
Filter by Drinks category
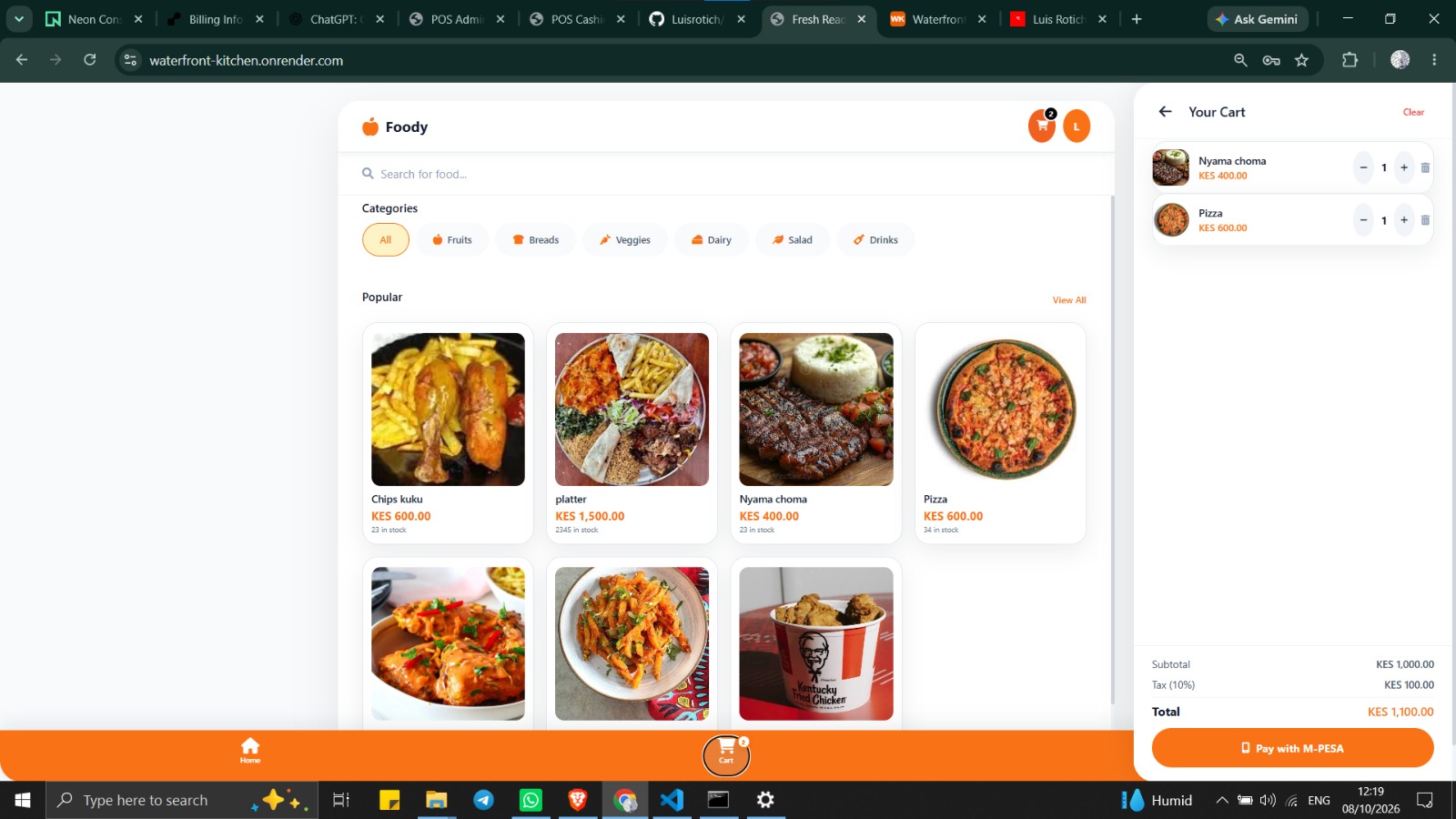click(x=875, y=240)
